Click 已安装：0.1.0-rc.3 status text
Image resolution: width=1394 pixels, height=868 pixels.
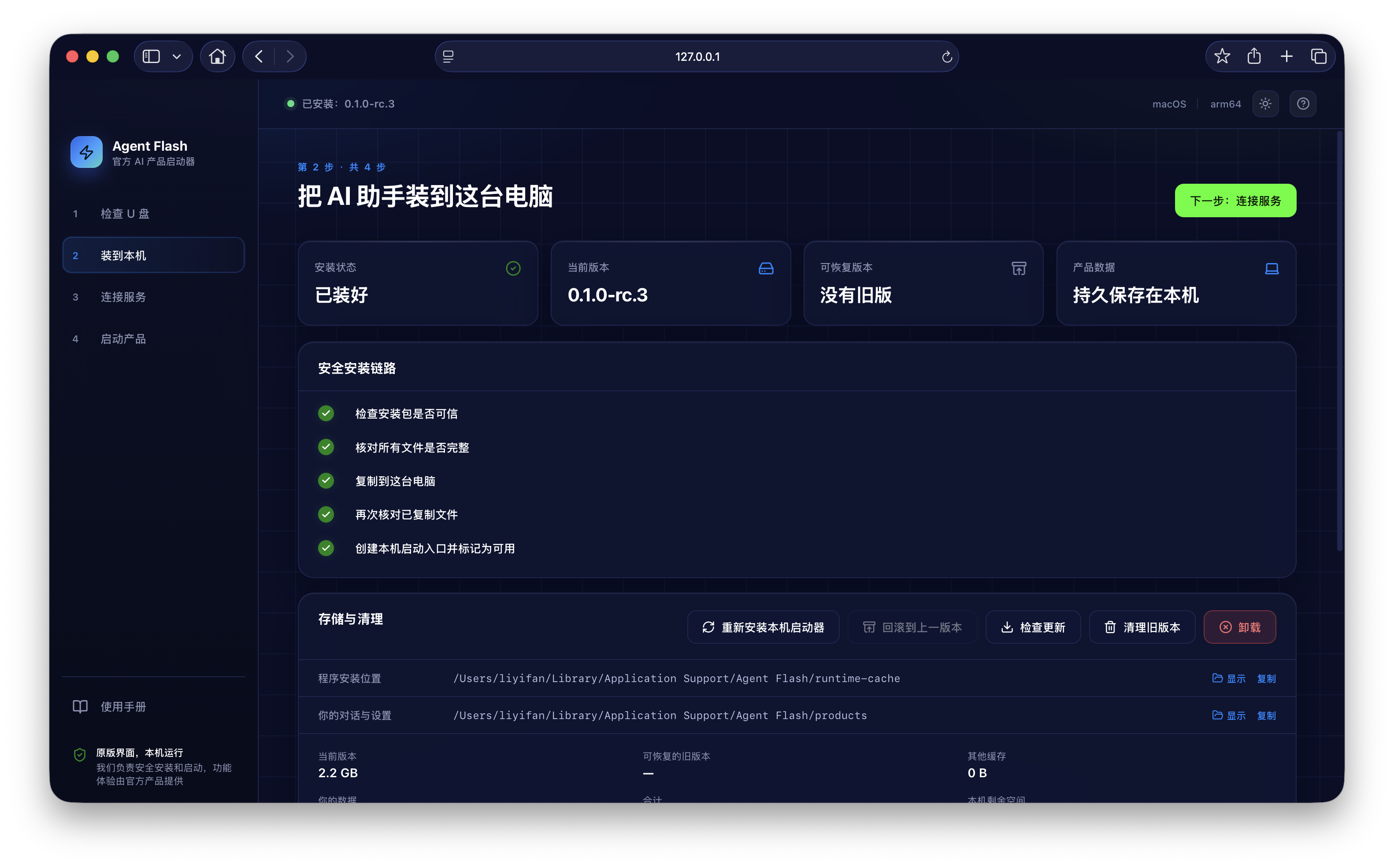click(348, 104)
